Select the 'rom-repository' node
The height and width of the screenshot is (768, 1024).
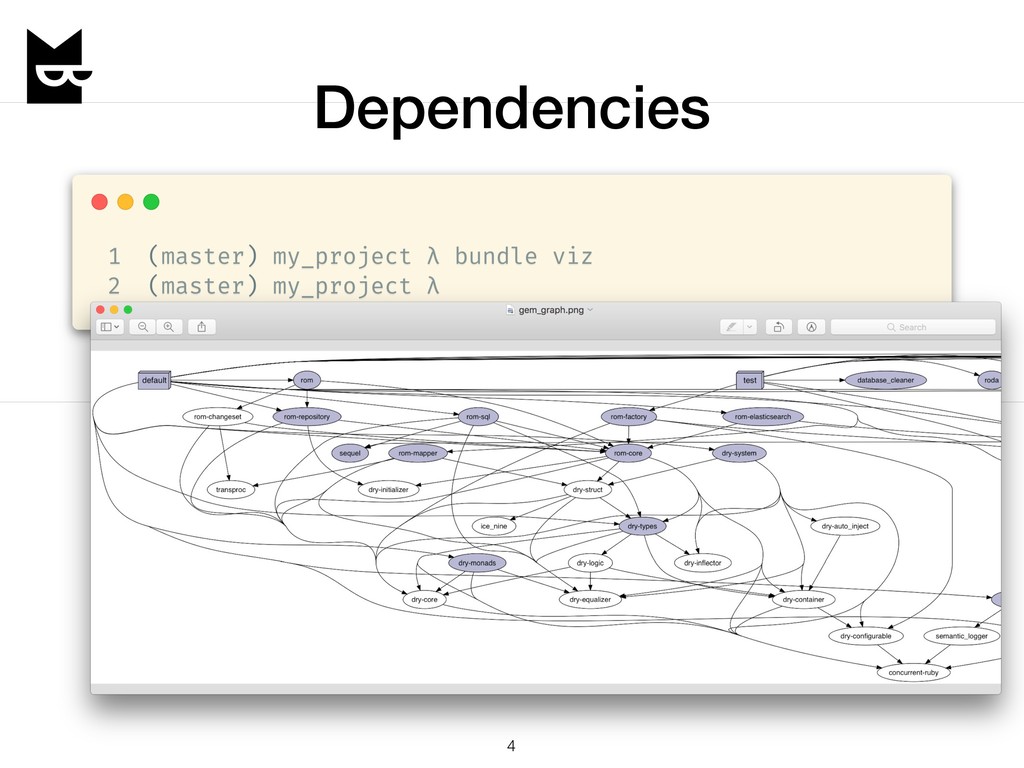pyautogui.click(x=307, y=417)
